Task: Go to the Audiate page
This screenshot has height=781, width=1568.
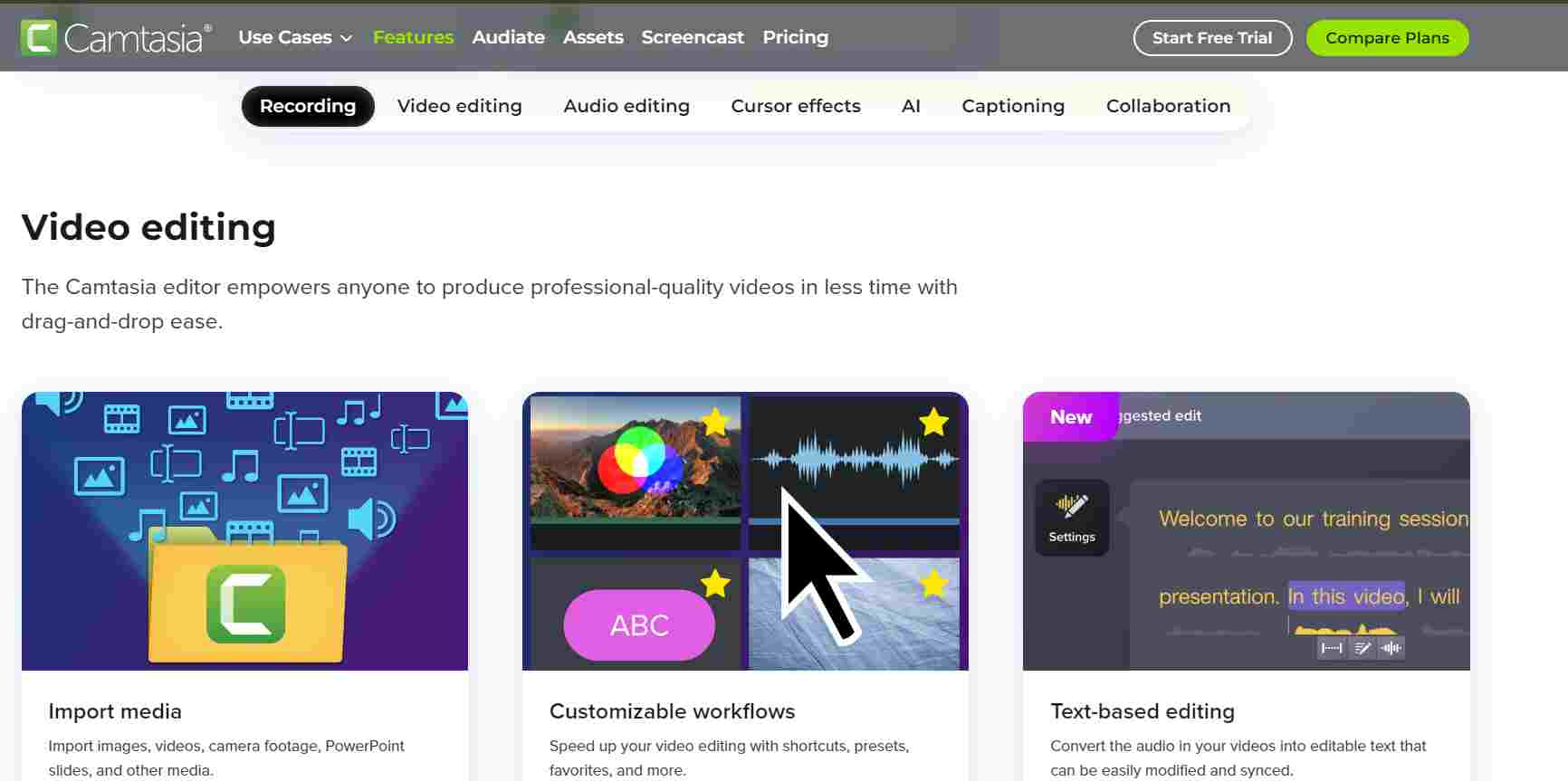Action: tap(508, 37)
